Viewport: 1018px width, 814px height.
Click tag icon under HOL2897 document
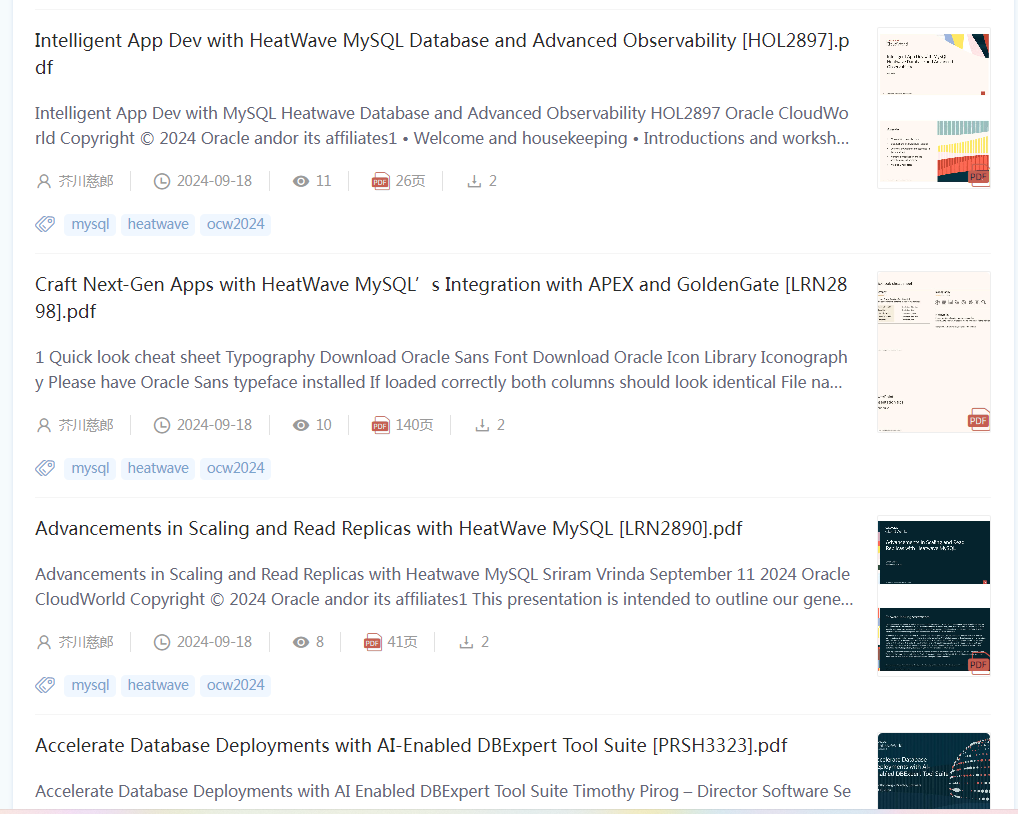click(x=45, y=225)
